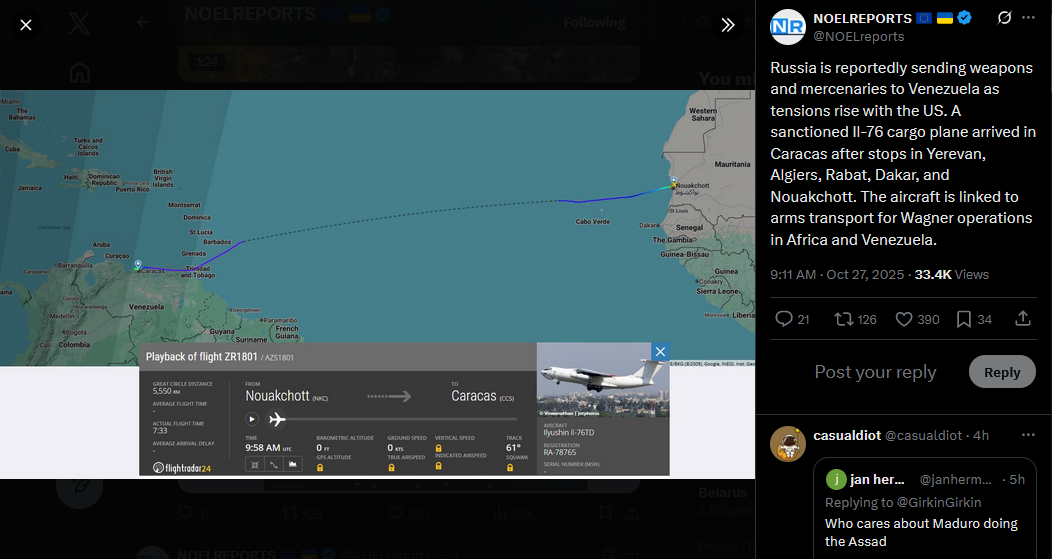
Task: Click the Grok explain icon on the post
Action: click(x=1004, y=17)
